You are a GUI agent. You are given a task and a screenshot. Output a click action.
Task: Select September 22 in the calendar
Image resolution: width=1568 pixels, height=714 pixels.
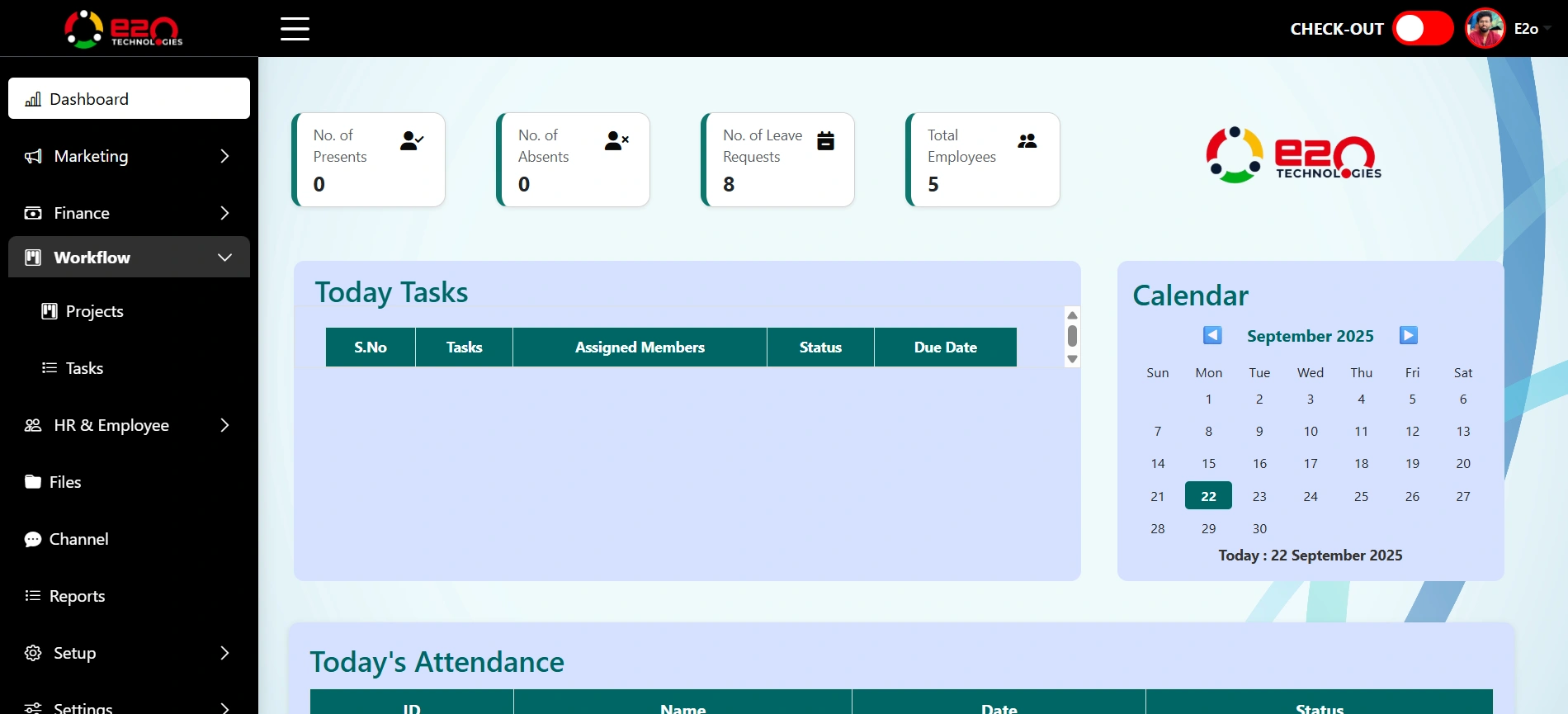(1208, 496)
